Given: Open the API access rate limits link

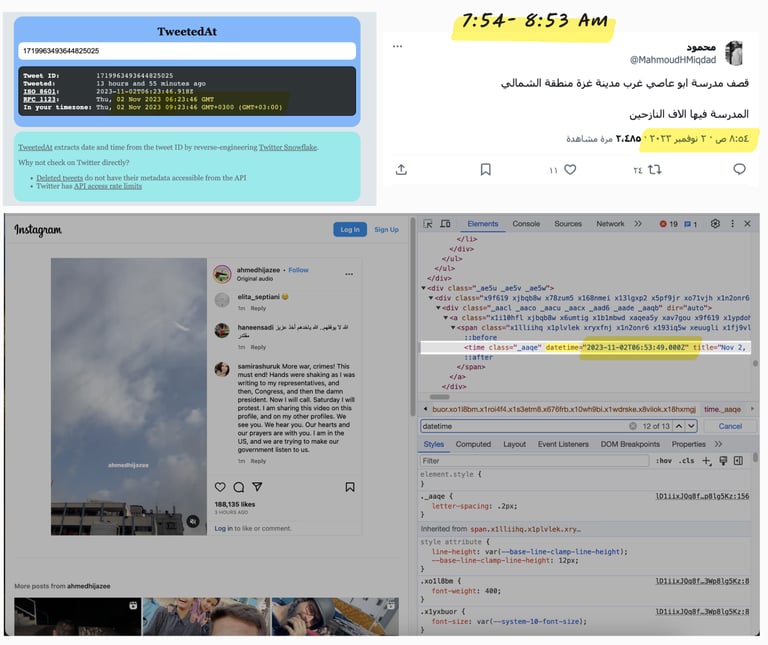Looking at the screenshot, I should 108,186.
